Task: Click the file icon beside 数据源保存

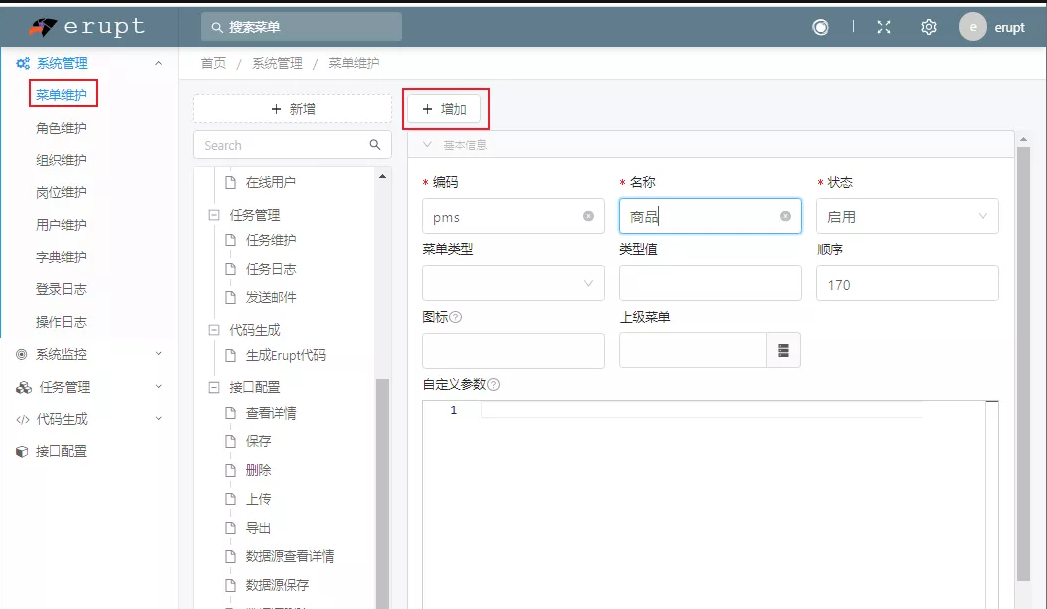Action: [230, 586]
